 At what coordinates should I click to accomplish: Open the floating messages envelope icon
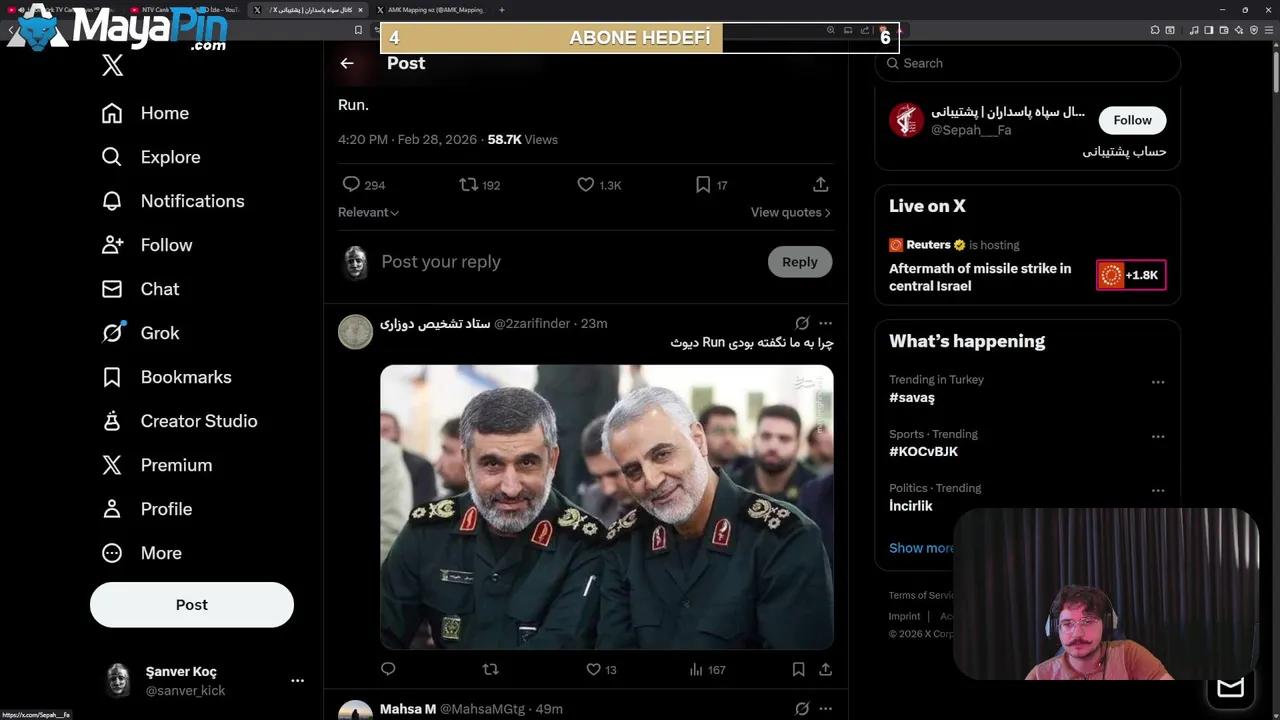coord(1230,687)
